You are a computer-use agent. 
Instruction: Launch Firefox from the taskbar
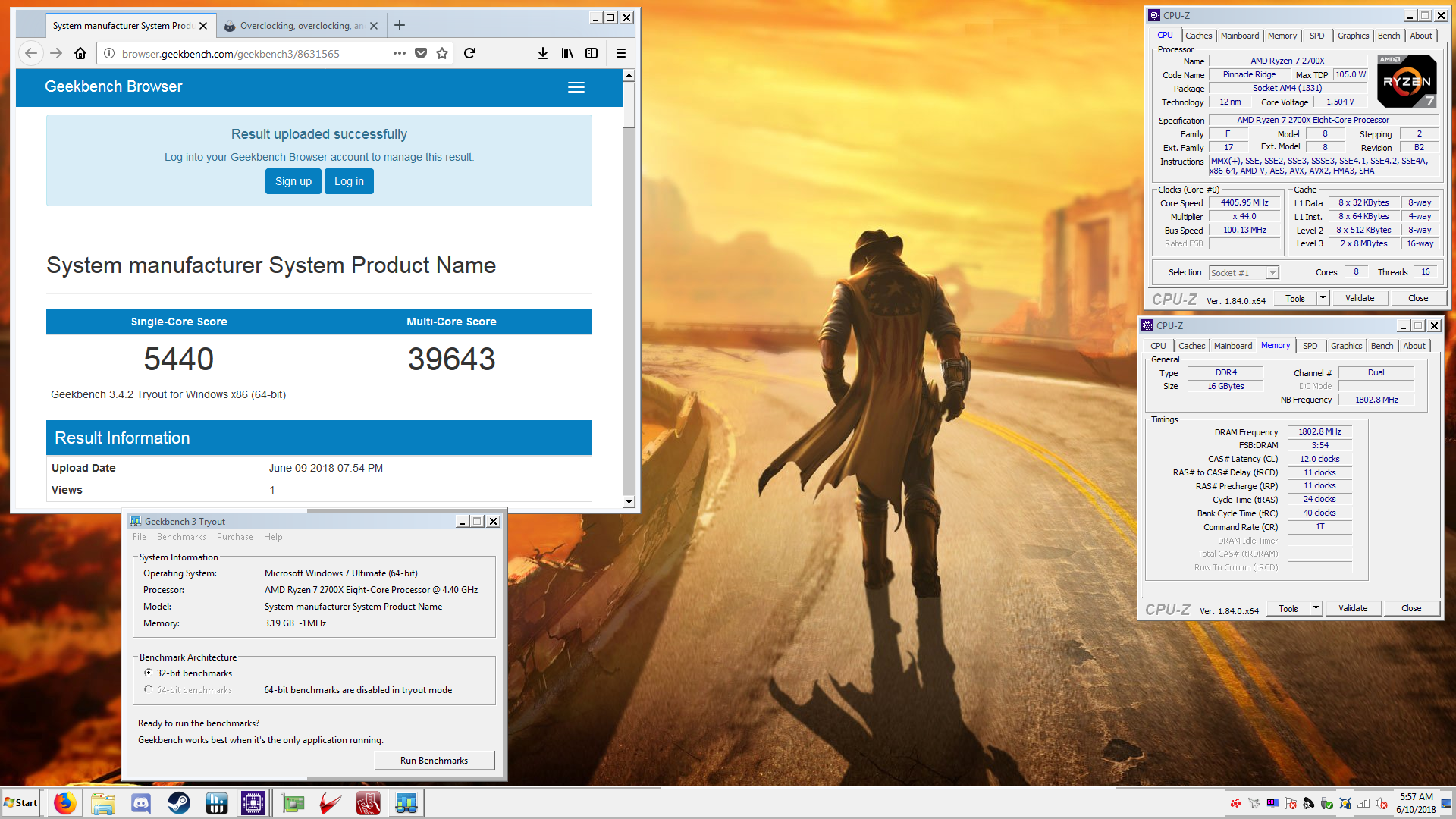(x=65, y=803)
